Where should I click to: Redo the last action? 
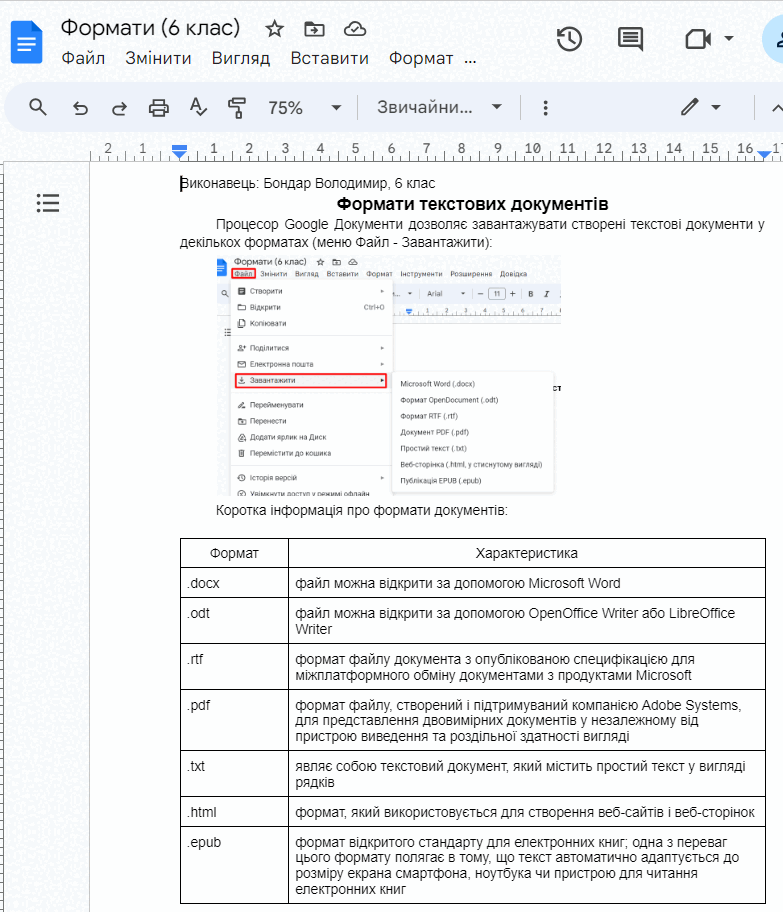click(x=119, y=108)
